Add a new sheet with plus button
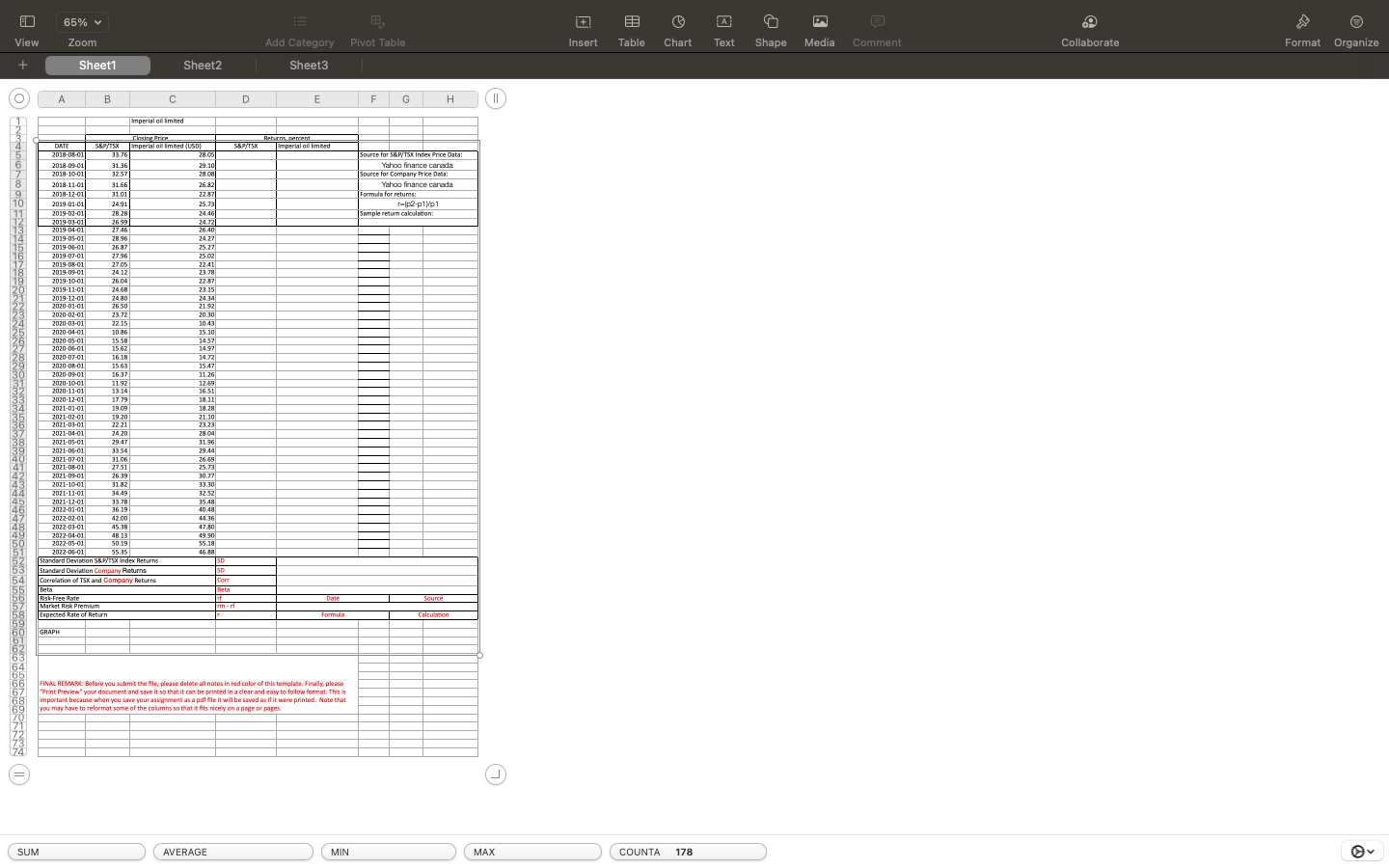1389x868 pixels. (23, 66)
